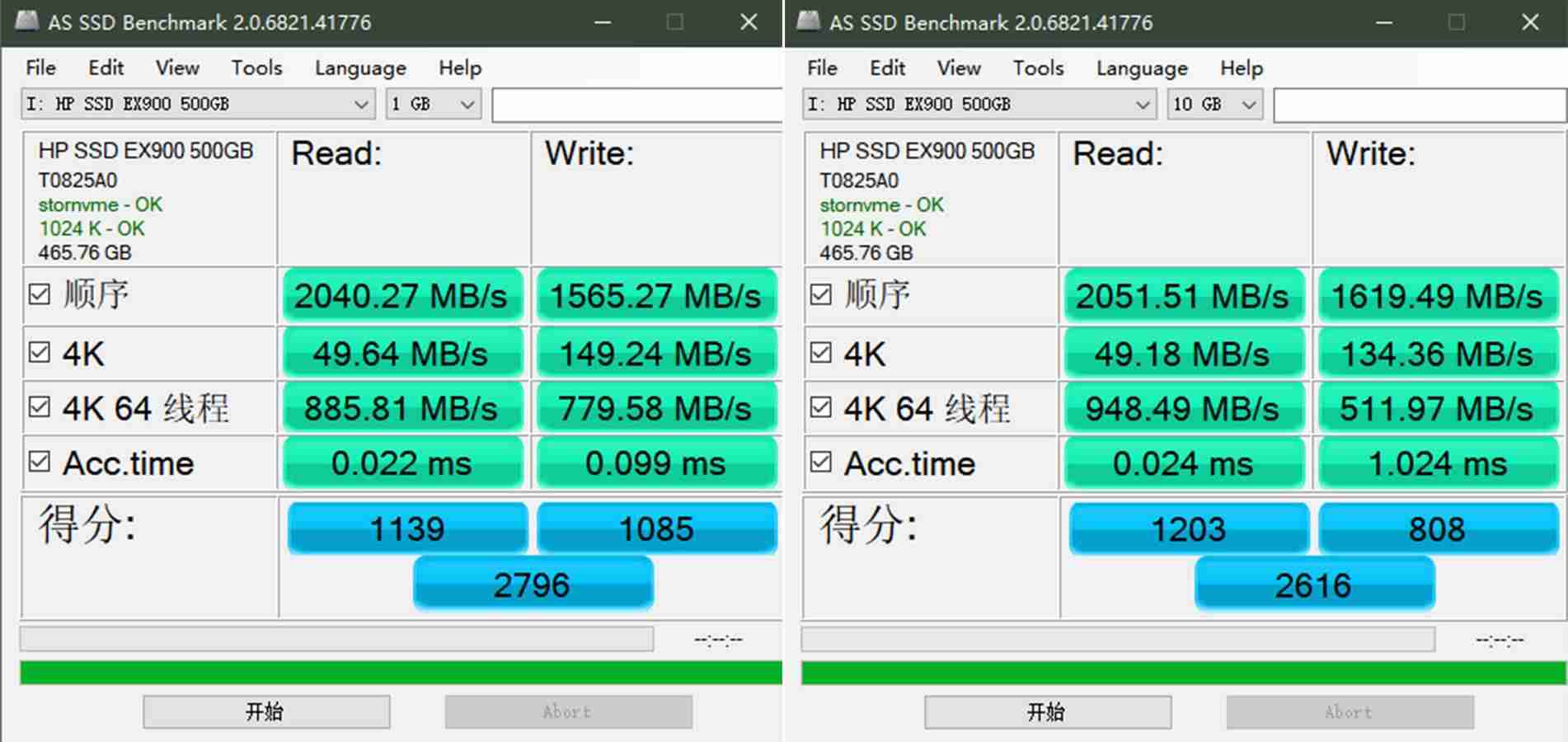Open the Help menu in the right window
1568x742 pixels.
pyautogui.click(x=1242, y=68)
